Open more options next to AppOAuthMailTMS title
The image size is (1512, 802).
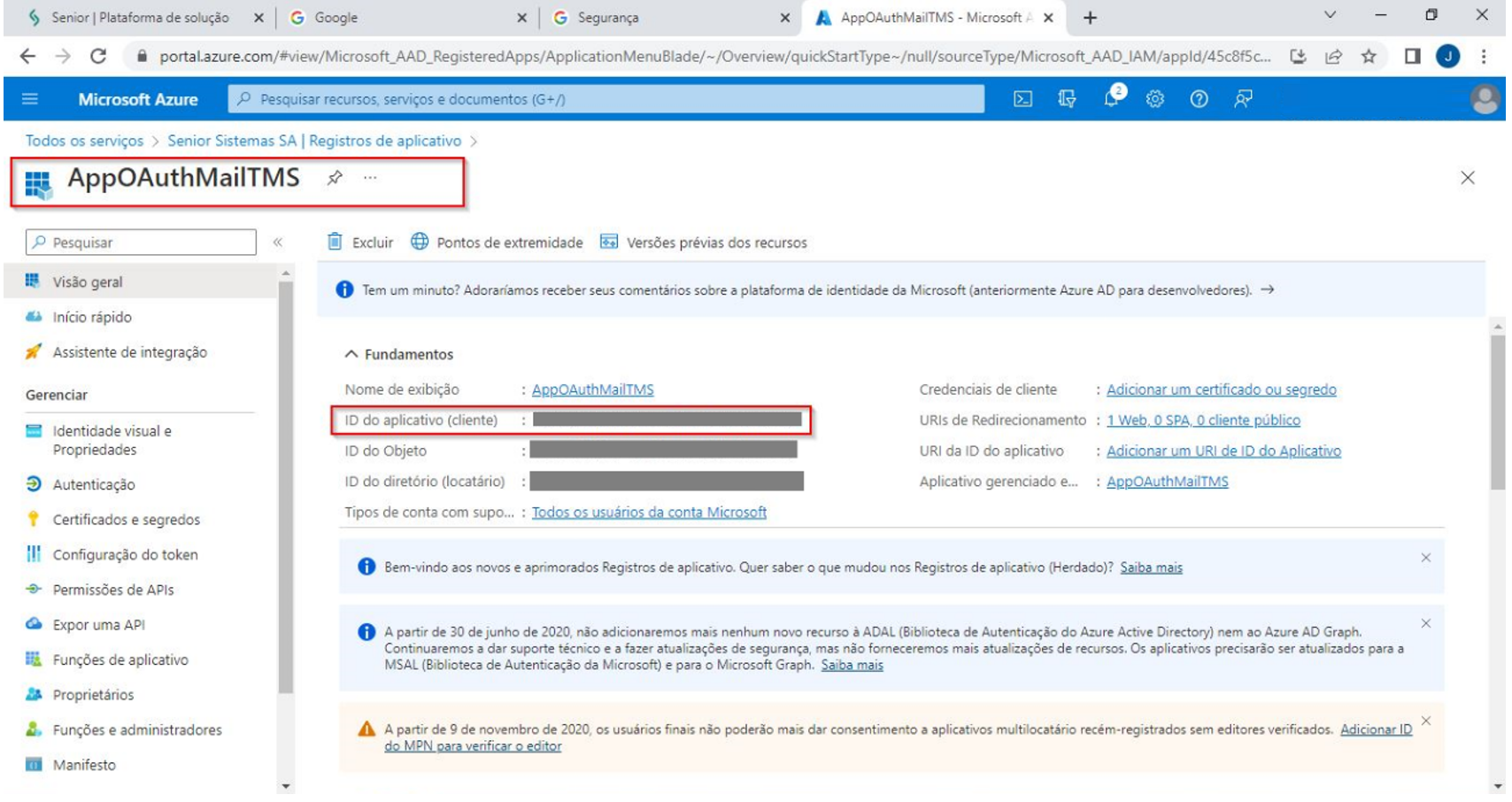[x=370, y=178]
